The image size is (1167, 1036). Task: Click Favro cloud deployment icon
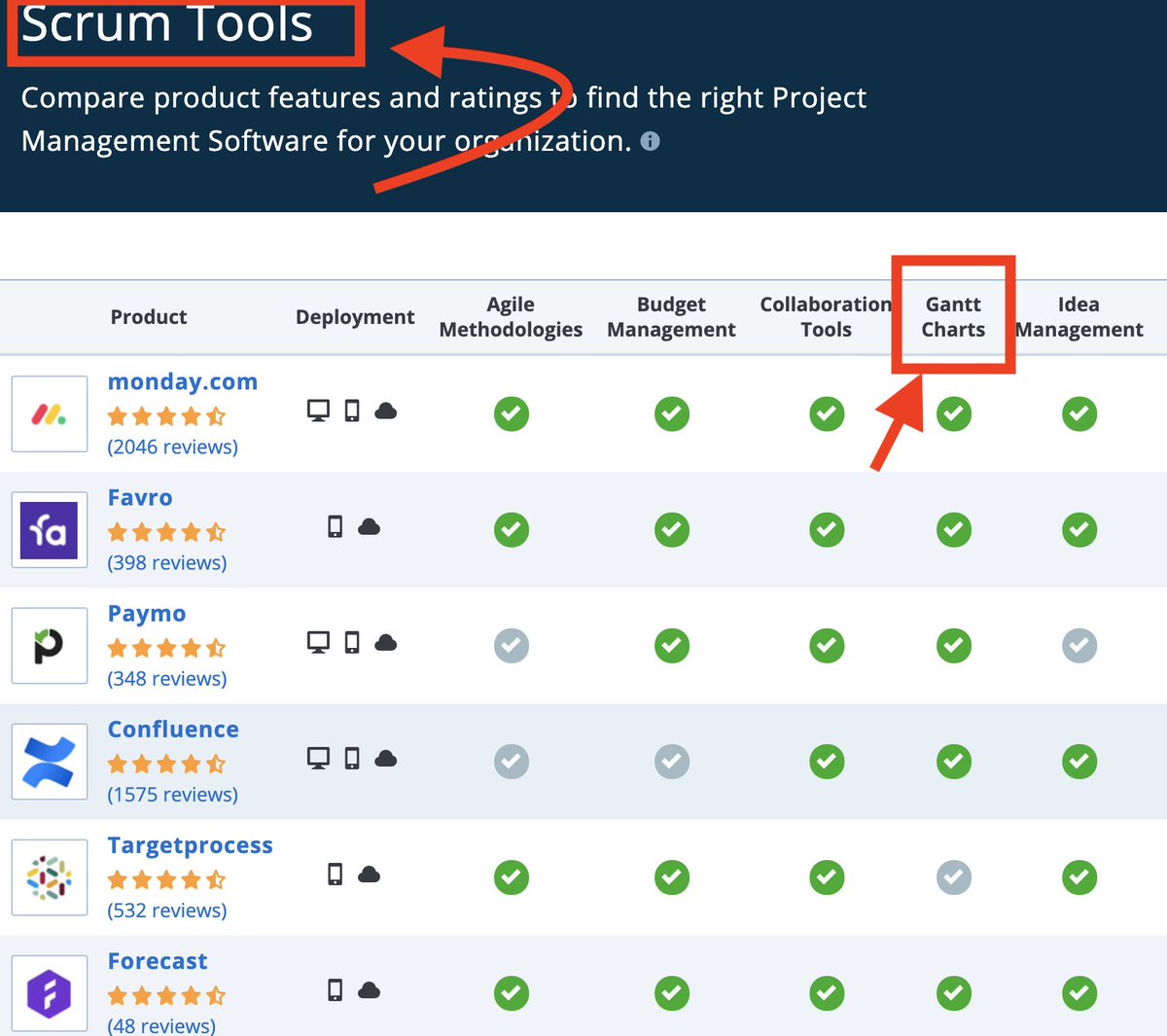coord(369,526)
